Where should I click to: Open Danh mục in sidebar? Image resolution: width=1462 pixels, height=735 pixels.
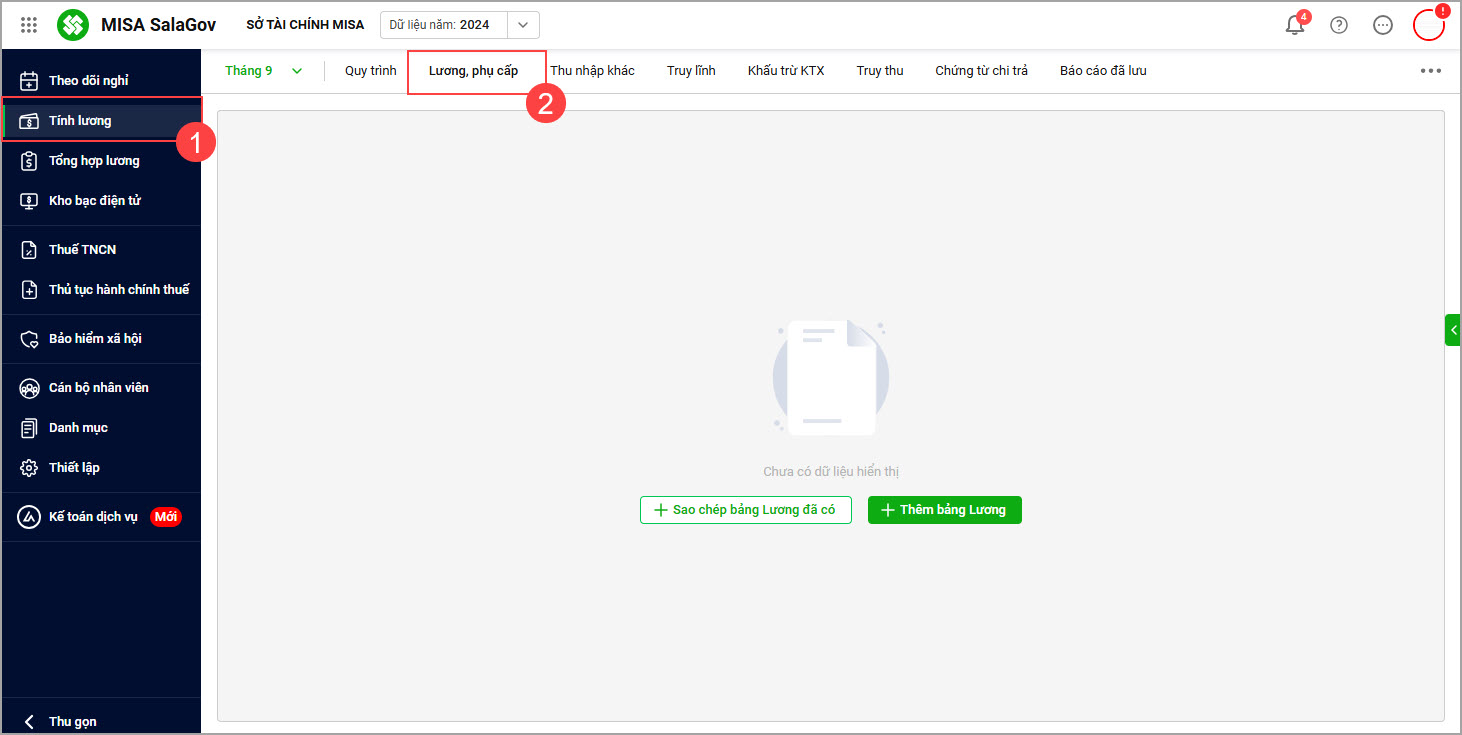[x=100, y=427]
